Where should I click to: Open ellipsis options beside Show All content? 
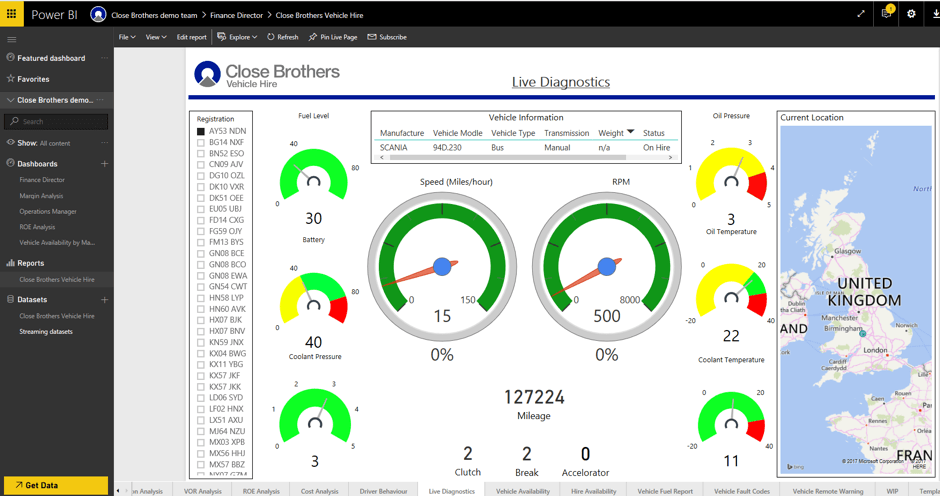tap(104, 143)
